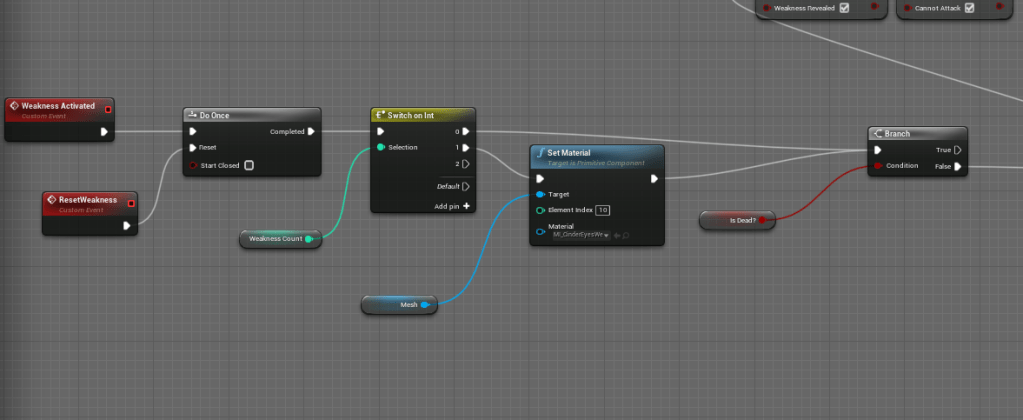
Task: Click the Element Index value field
Action: [603, 210]
